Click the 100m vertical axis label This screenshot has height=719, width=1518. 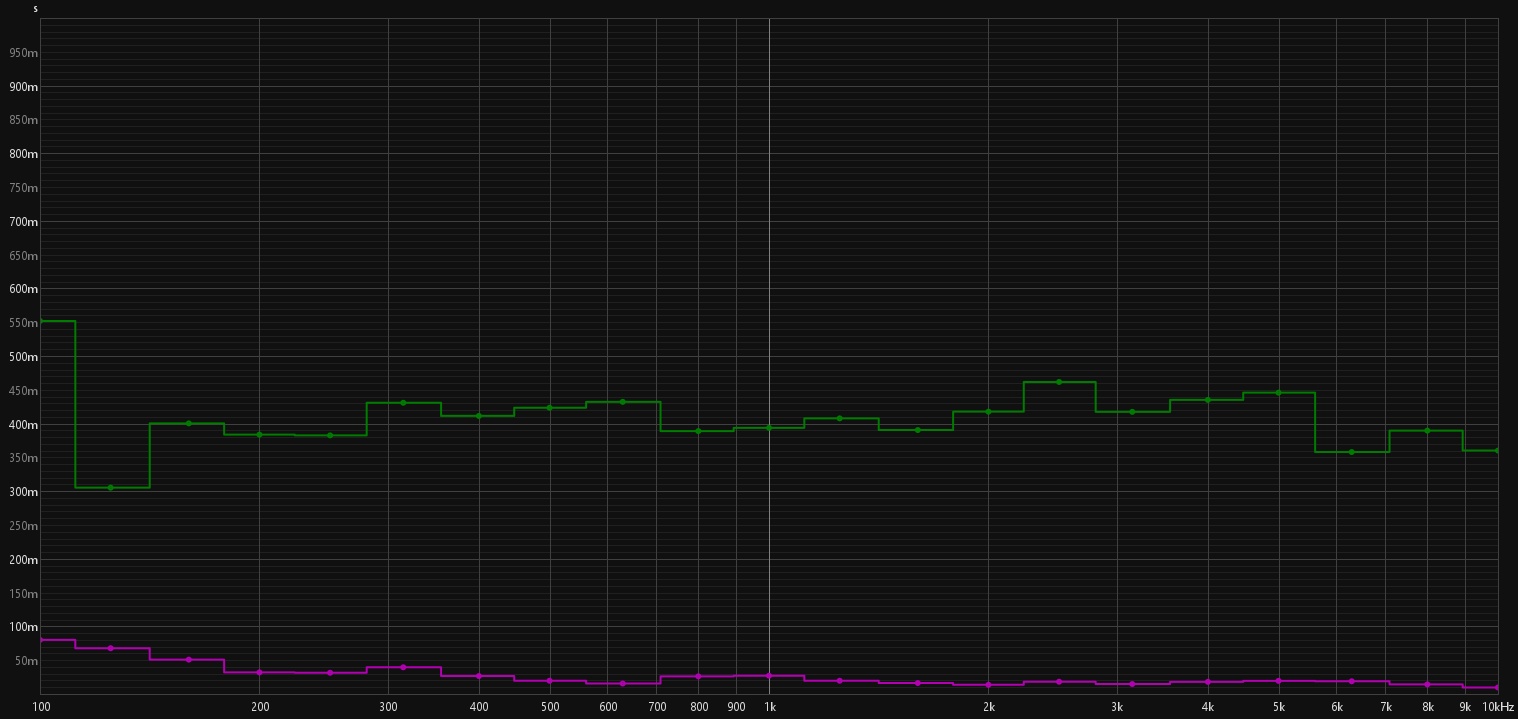(x=23, y=627)
